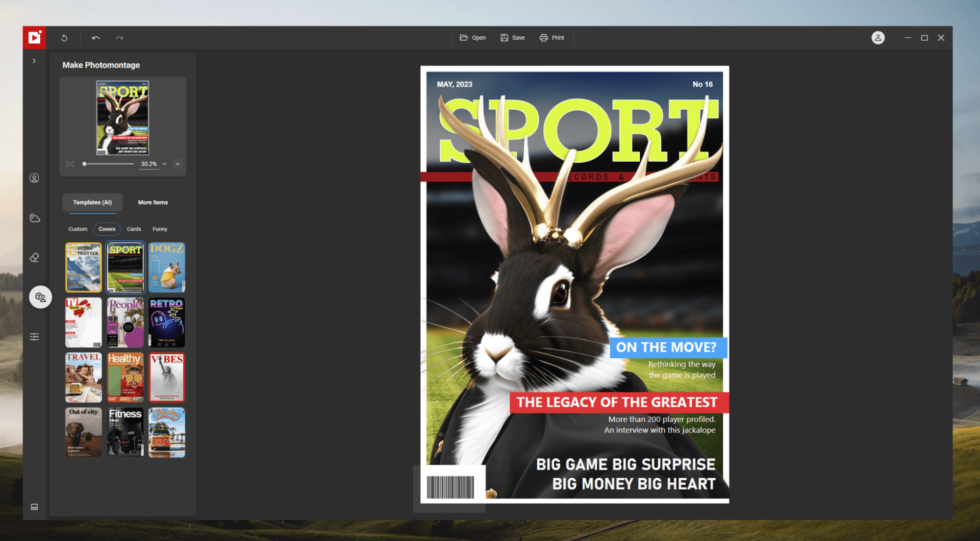Switch to the More Items tab

pos(153,202)
